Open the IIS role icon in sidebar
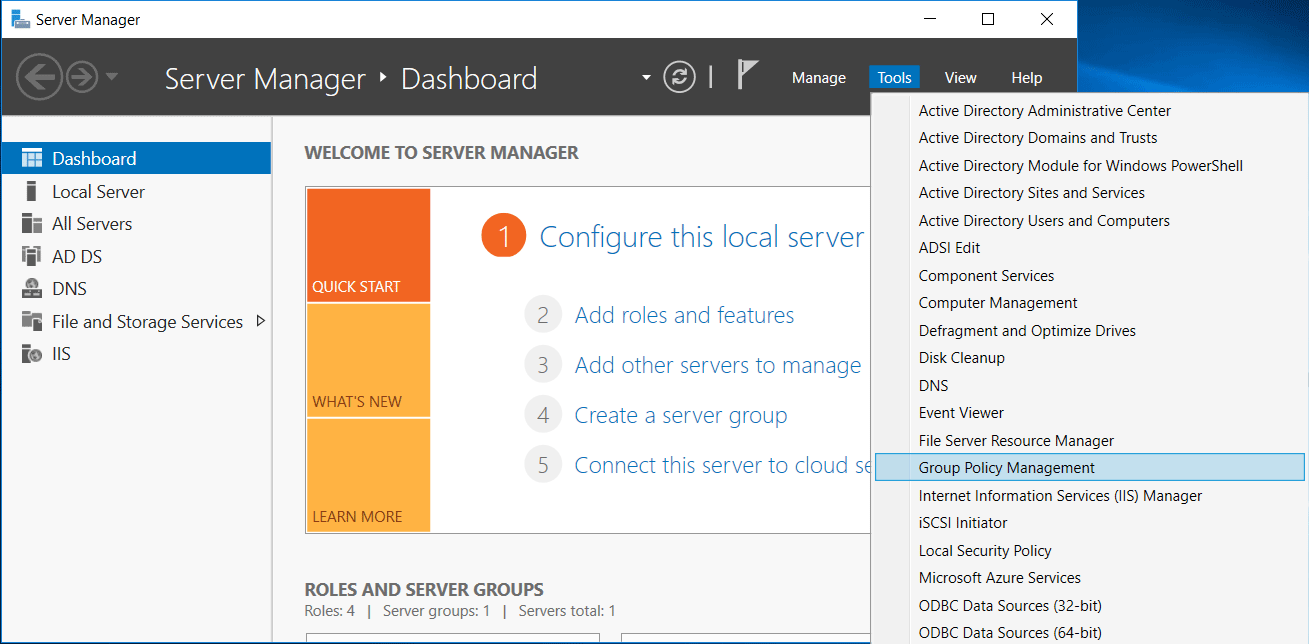 (32, 354)
